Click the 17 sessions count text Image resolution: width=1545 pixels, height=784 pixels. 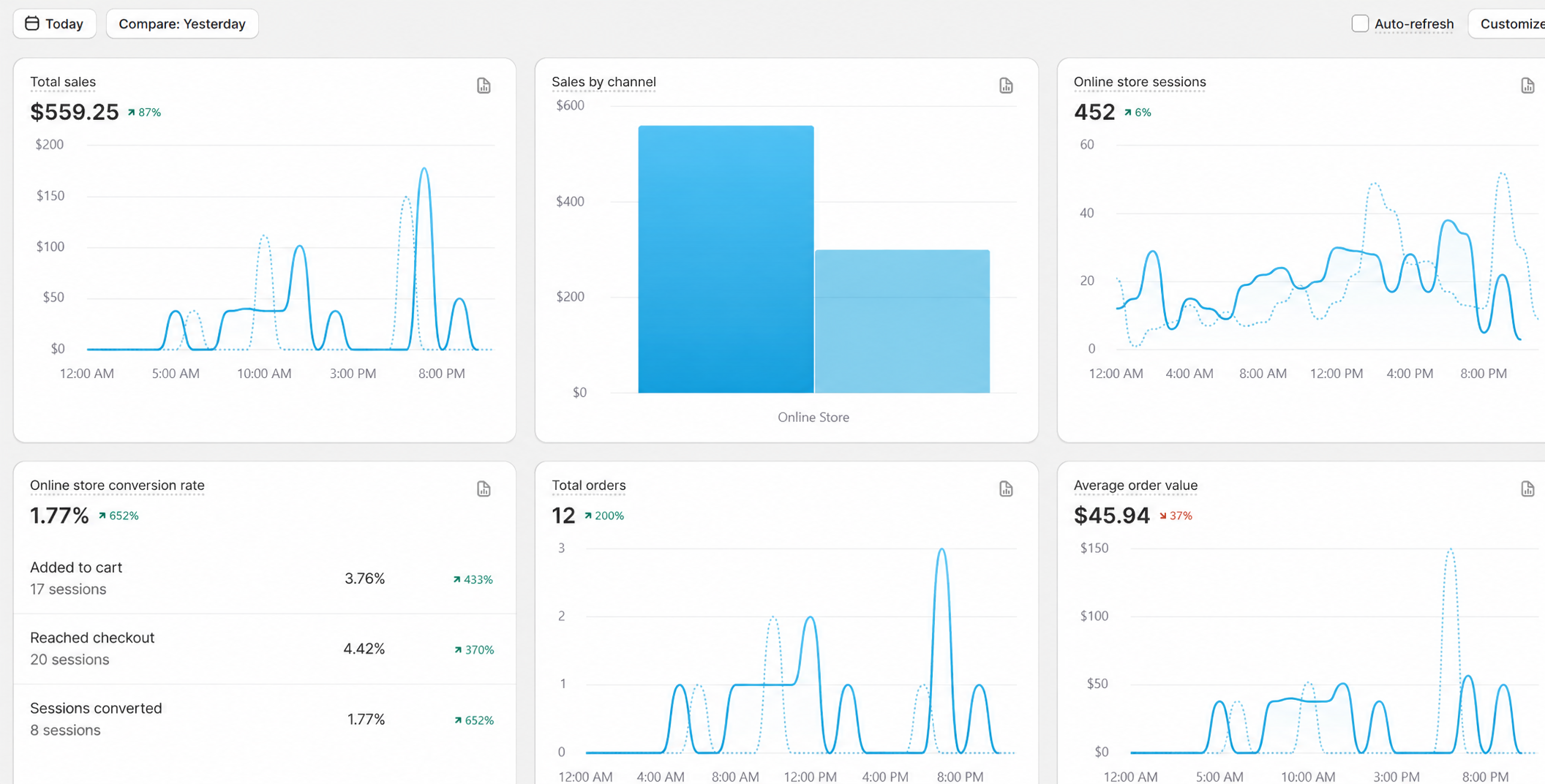pos(68,589)
